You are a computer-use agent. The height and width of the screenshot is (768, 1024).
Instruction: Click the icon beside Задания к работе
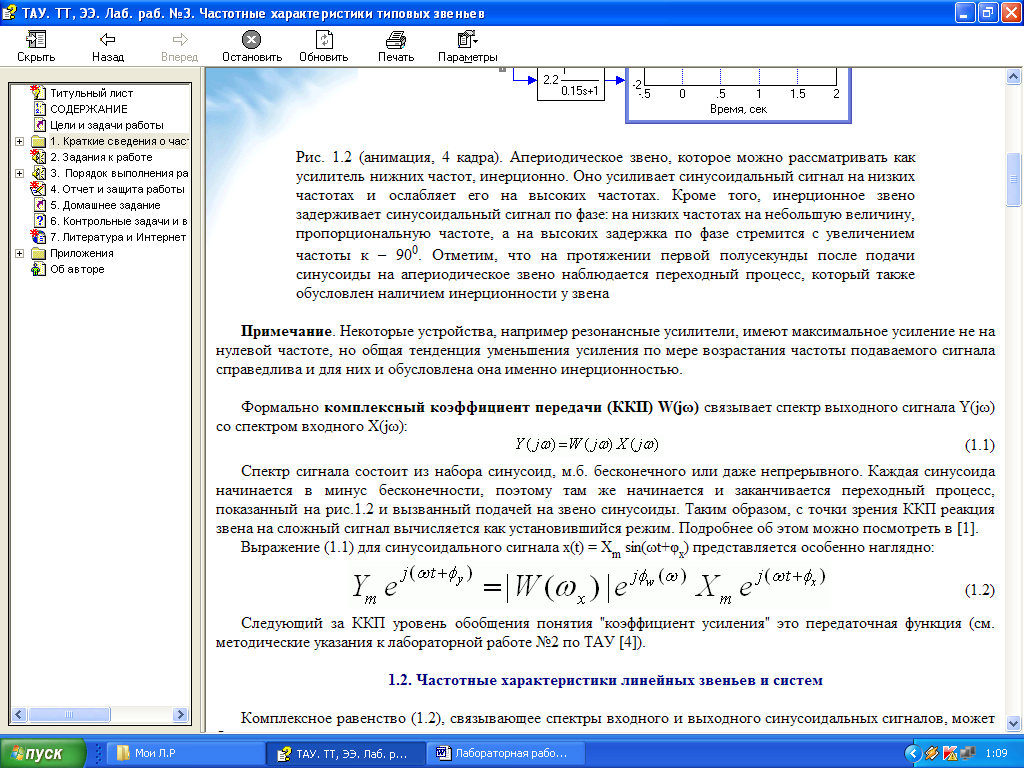[39, 157]
